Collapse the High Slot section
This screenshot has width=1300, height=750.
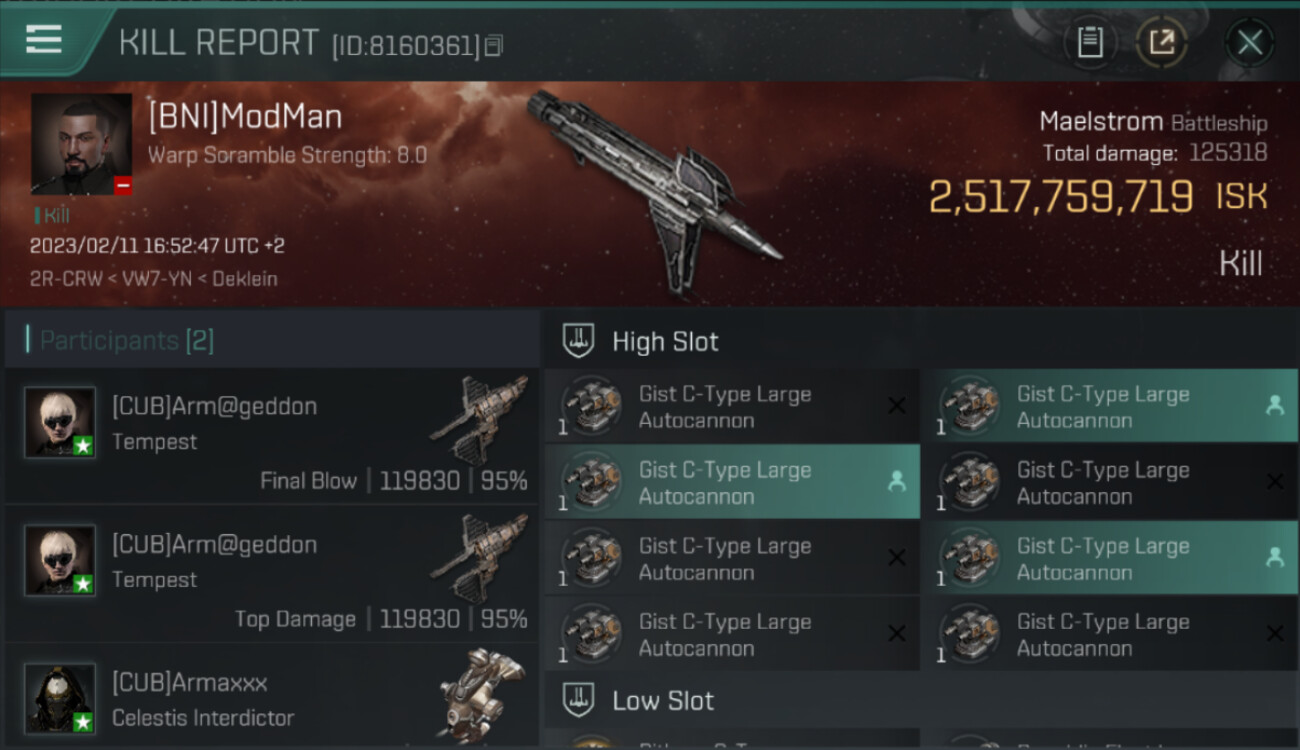pos(665,341)
